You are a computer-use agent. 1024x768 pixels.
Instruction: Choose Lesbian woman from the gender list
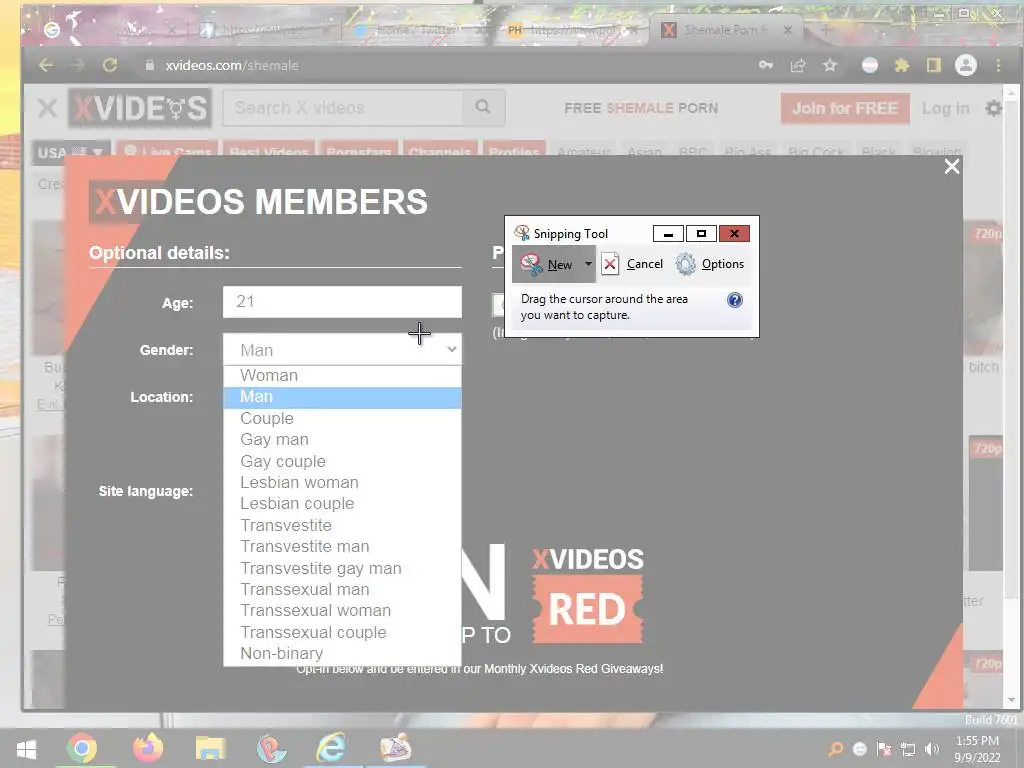click(x=342, y=483)
